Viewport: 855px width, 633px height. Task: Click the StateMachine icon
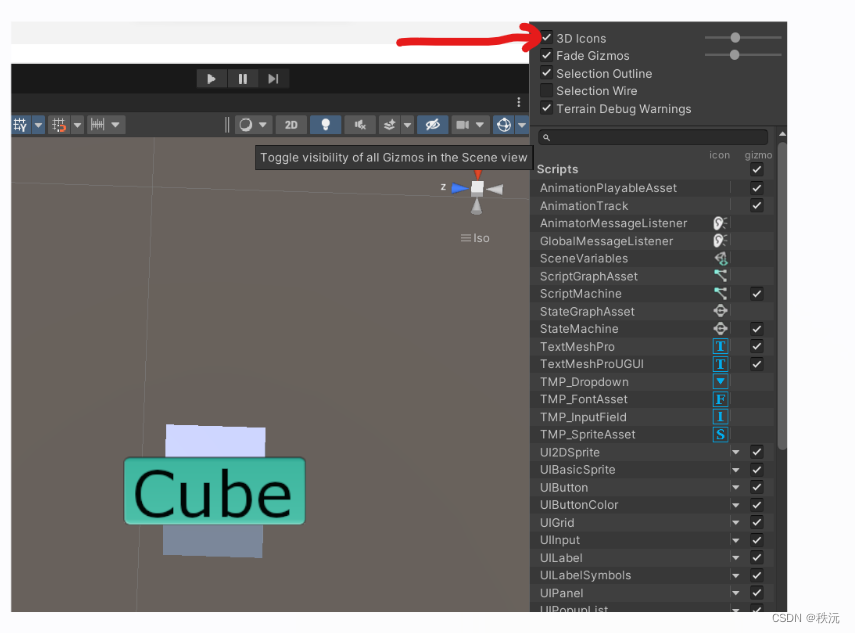pyautogui.click(x=720, y=329)
